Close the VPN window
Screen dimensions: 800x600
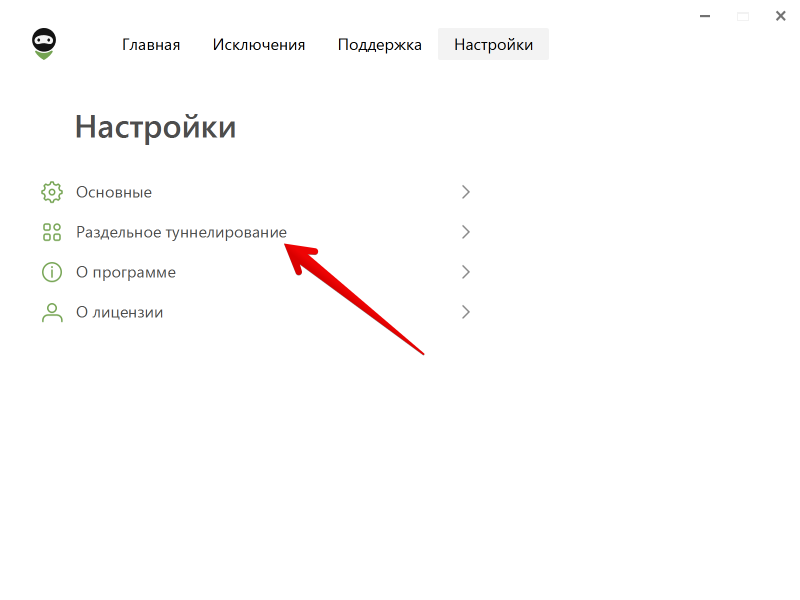[x=781, y=16]
